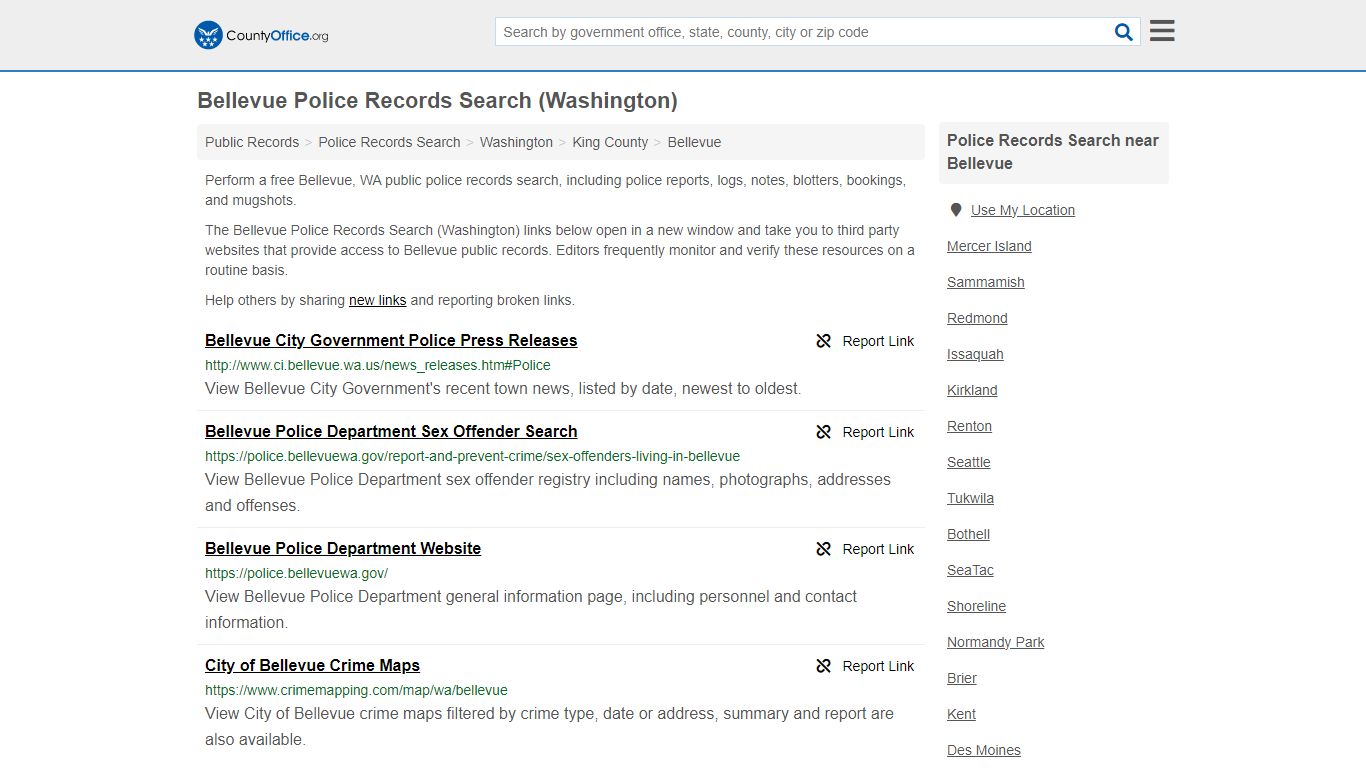Open Bellevue Police Department Website link
1366x768 pixels.
(343, 548)
